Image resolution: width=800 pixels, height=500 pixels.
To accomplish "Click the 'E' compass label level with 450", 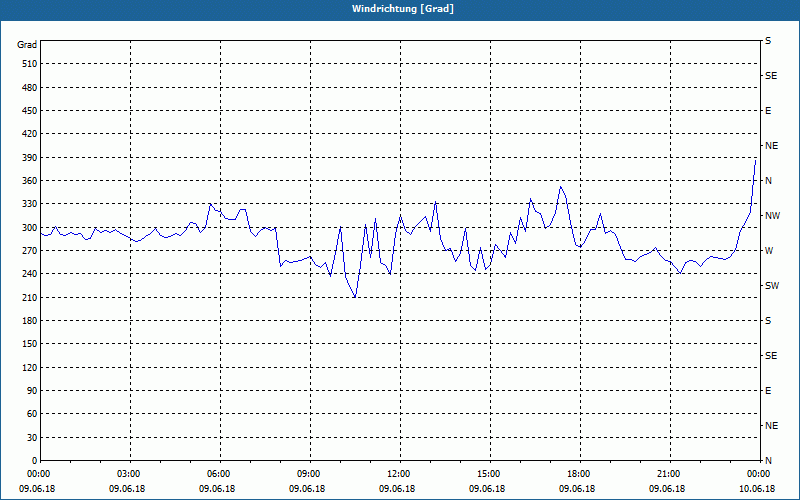I will pyautogui.click(x=768, y=111).
